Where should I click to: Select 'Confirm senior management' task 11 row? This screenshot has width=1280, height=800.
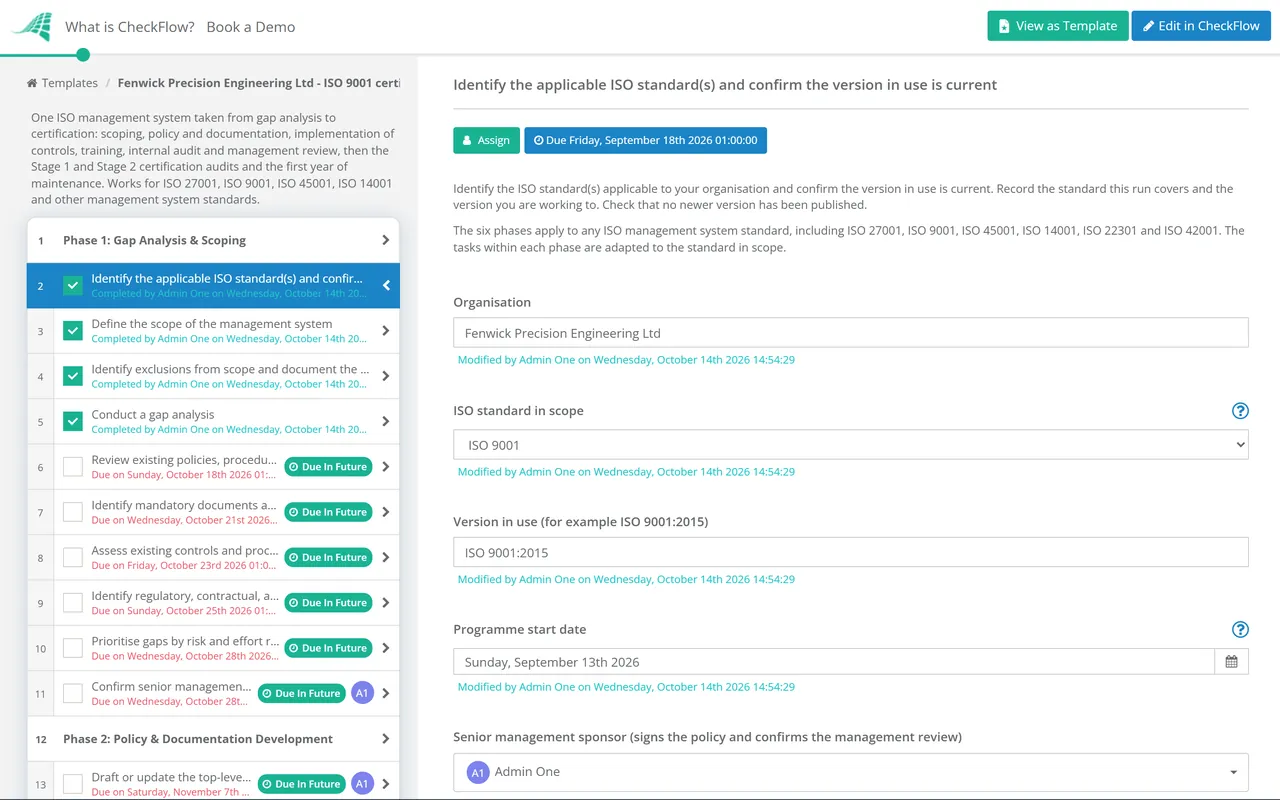pyautogui.click(x=213, y=693)
